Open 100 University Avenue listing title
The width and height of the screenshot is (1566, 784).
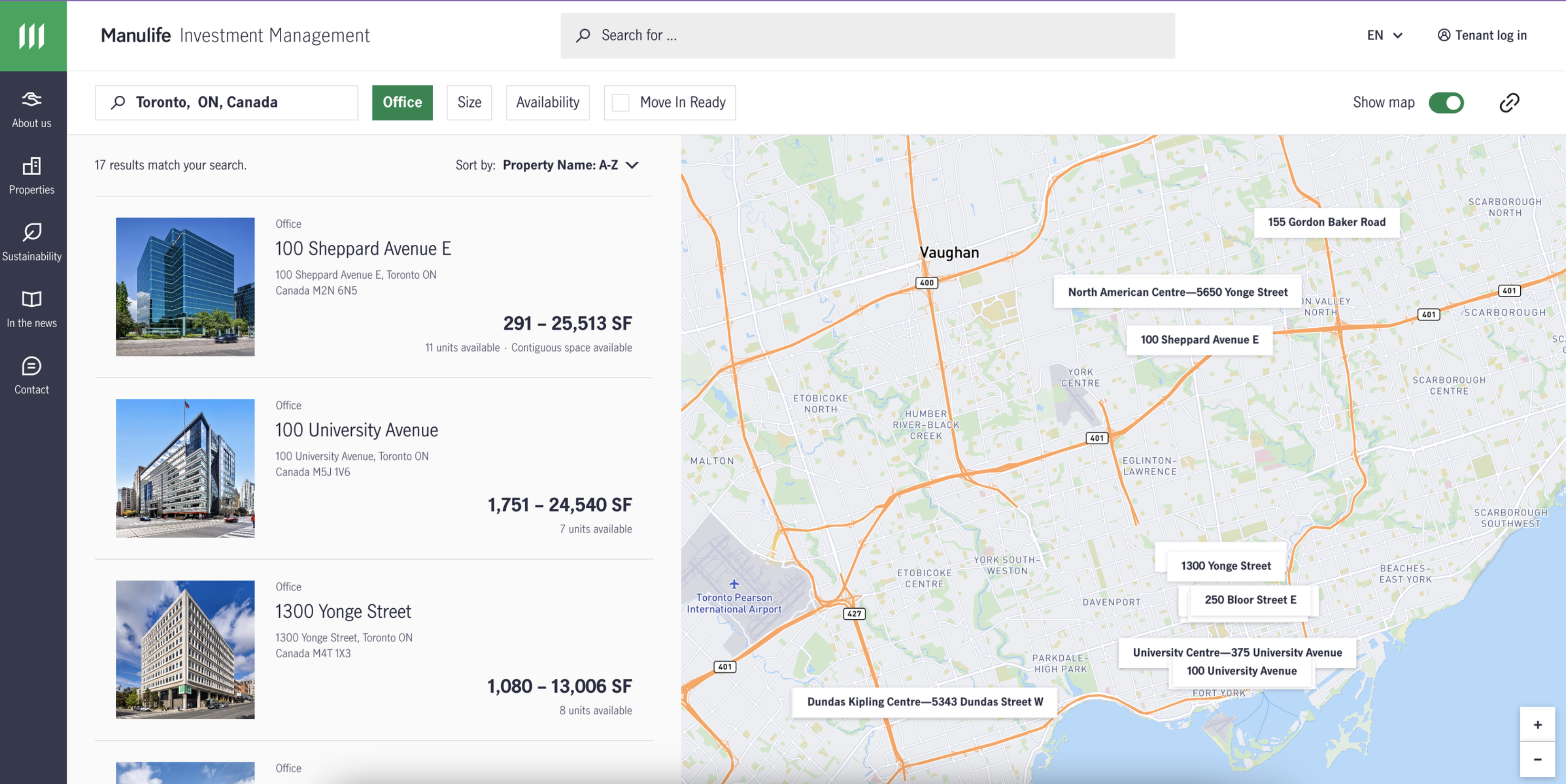point(356,430)
